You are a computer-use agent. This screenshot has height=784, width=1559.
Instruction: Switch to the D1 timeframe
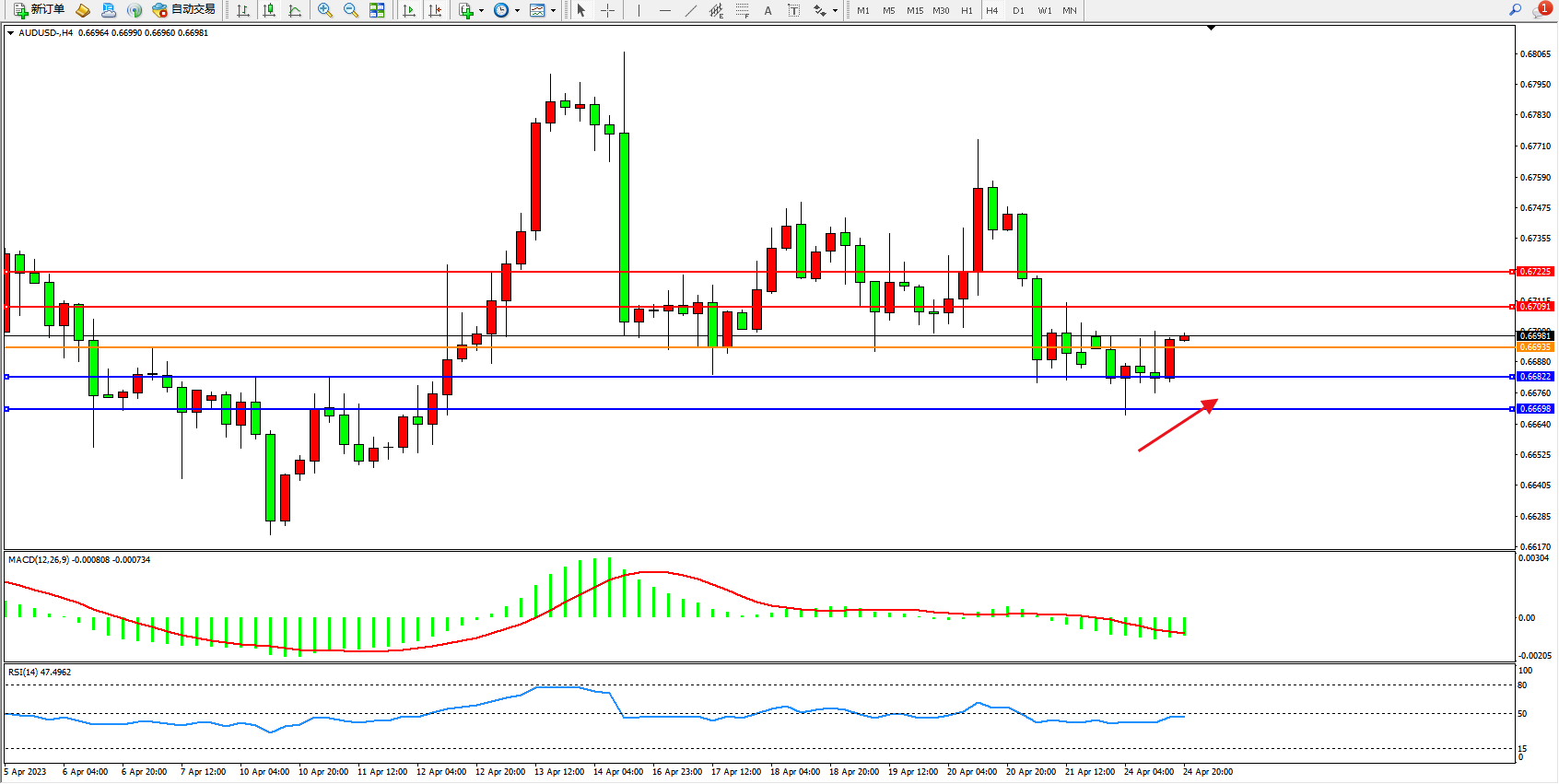(1018, 11)
